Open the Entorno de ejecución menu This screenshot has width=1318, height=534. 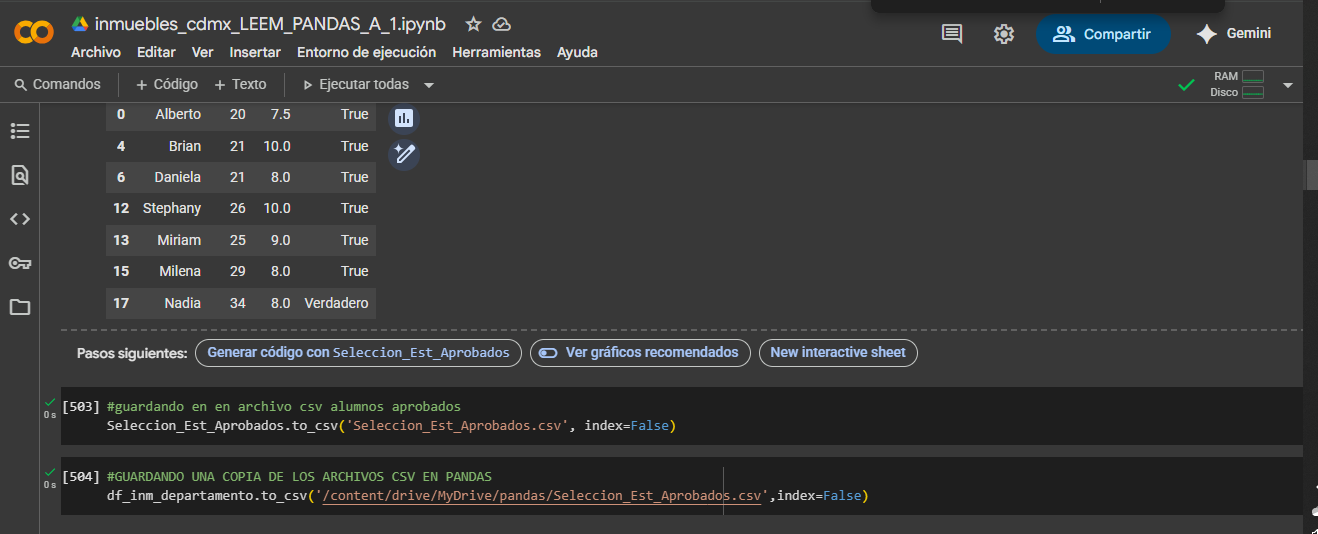click(x=367, y=52)
